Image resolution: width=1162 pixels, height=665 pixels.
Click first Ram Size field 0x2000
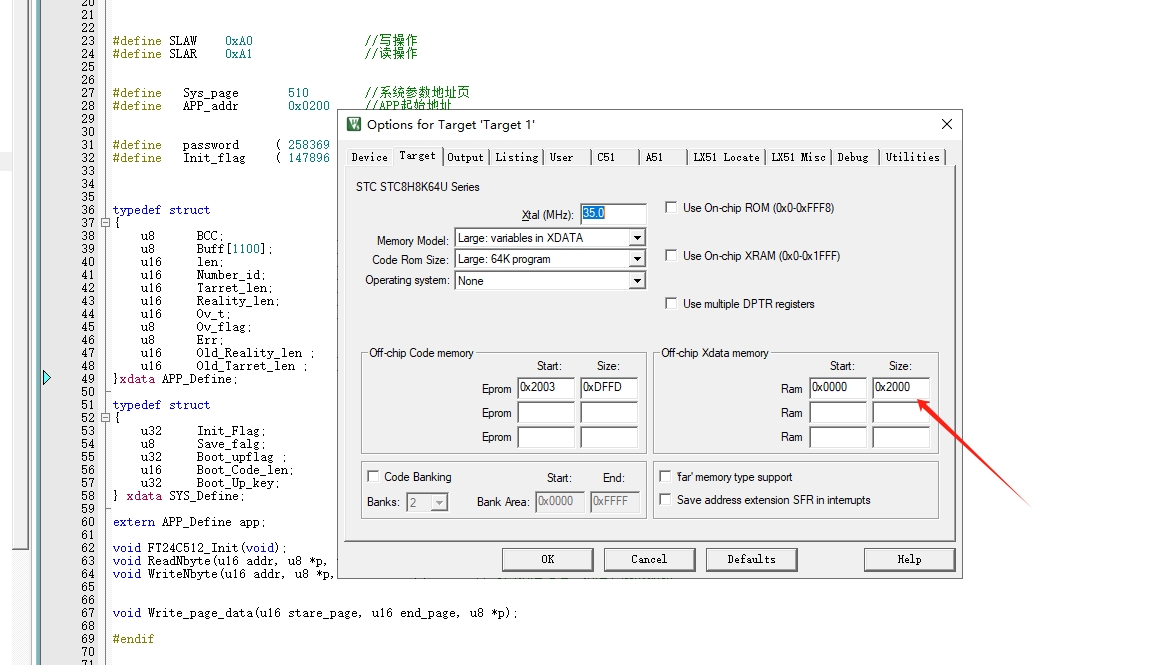901,387
